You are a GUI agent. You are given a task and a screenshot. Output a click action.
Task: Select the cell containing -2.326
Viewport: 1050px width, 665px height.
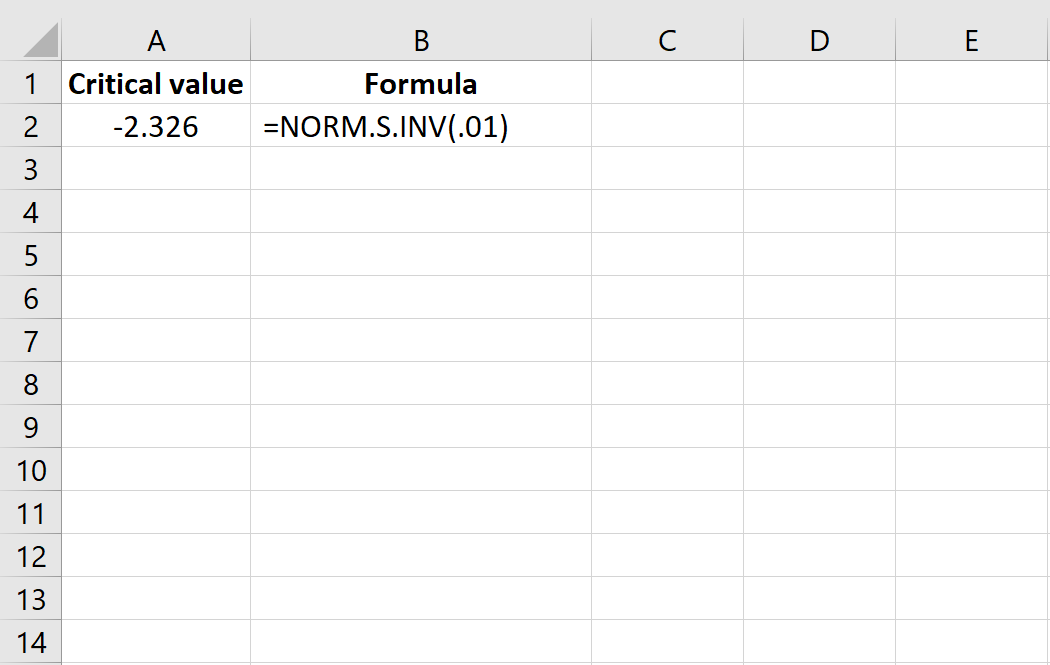[x=156, y=127]
